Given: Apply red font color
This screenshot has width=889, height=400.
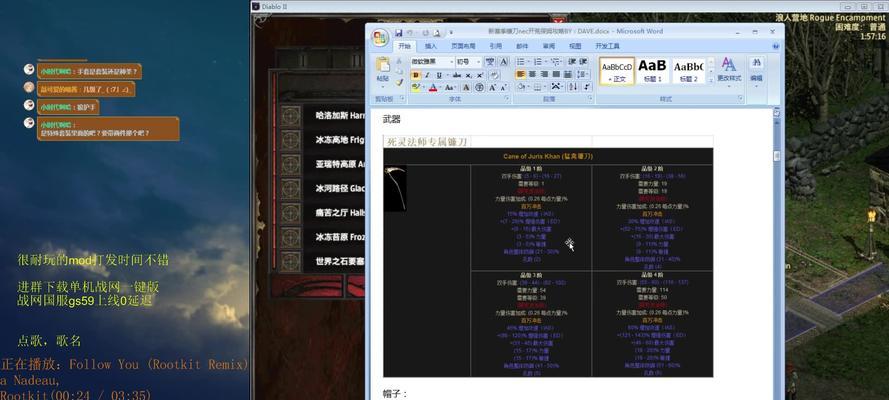Looking at the screenshot, I should click(x=433, y=87).
